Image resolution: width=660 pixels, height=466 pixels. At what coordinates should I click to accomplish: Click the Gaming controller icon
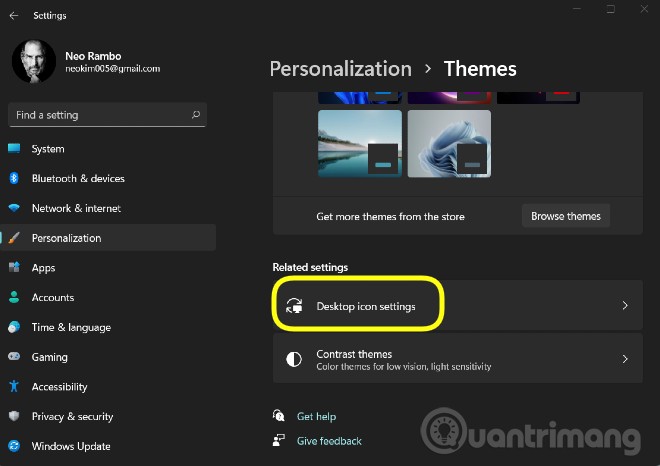click(14, 357)
